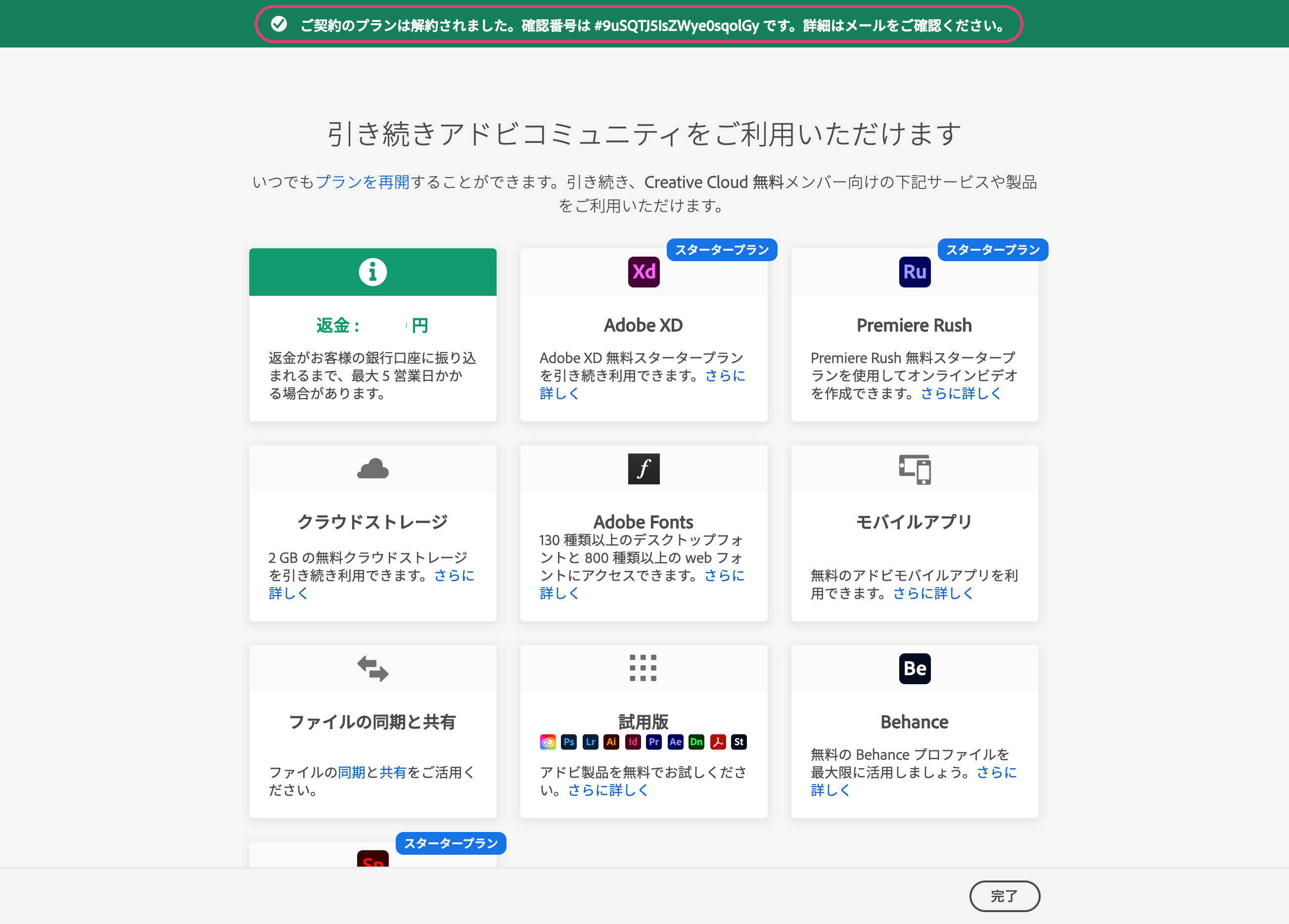Click the 返金 refund amount heading
The height and width of the screenshot is (924, 1289).
372,325
